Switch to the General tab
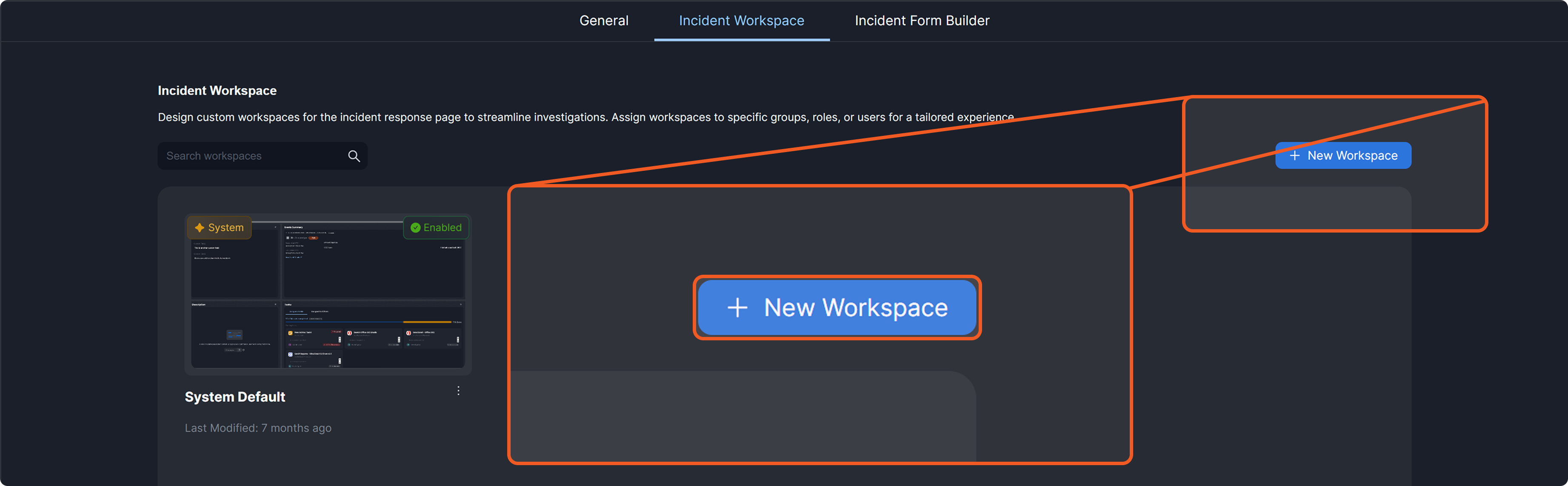Screen dimensions: 1568x486 pyautogui.click(x=603, y=20)
